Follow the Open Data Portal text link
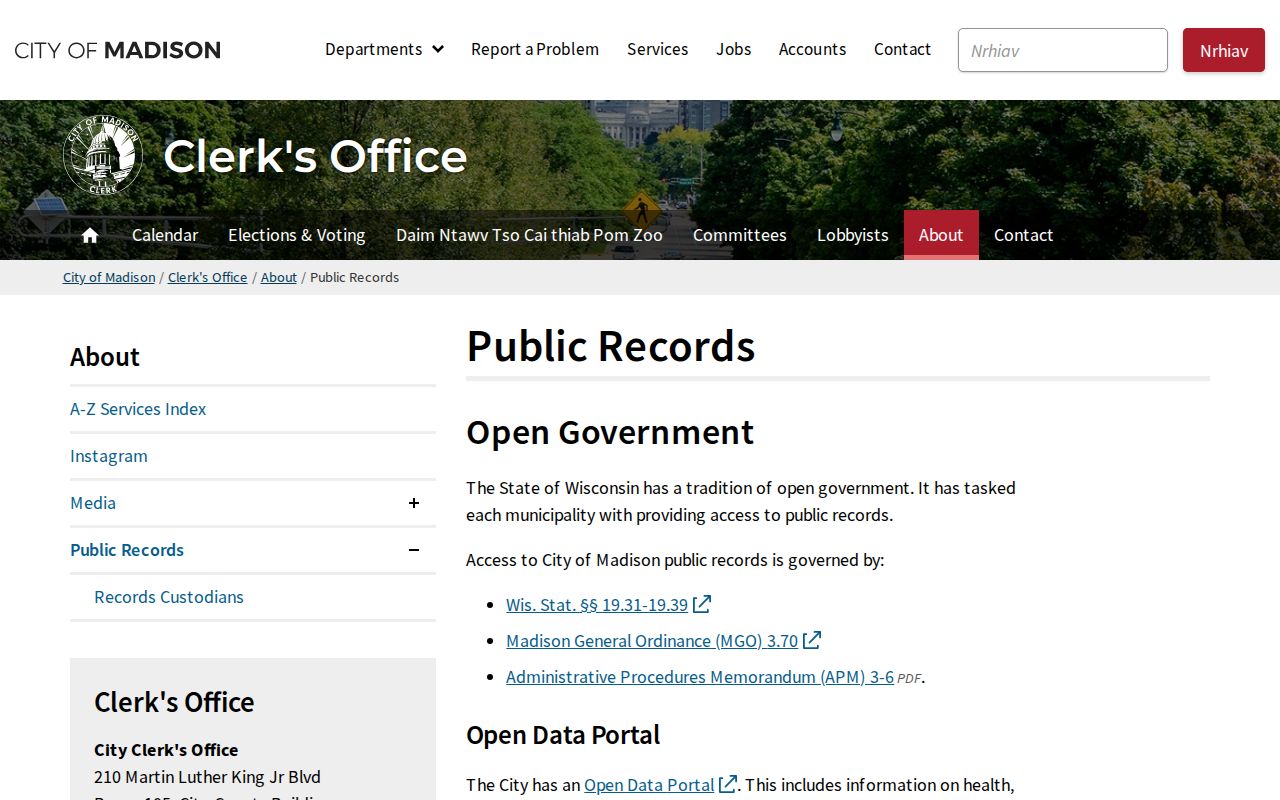 tap(649, 785)
